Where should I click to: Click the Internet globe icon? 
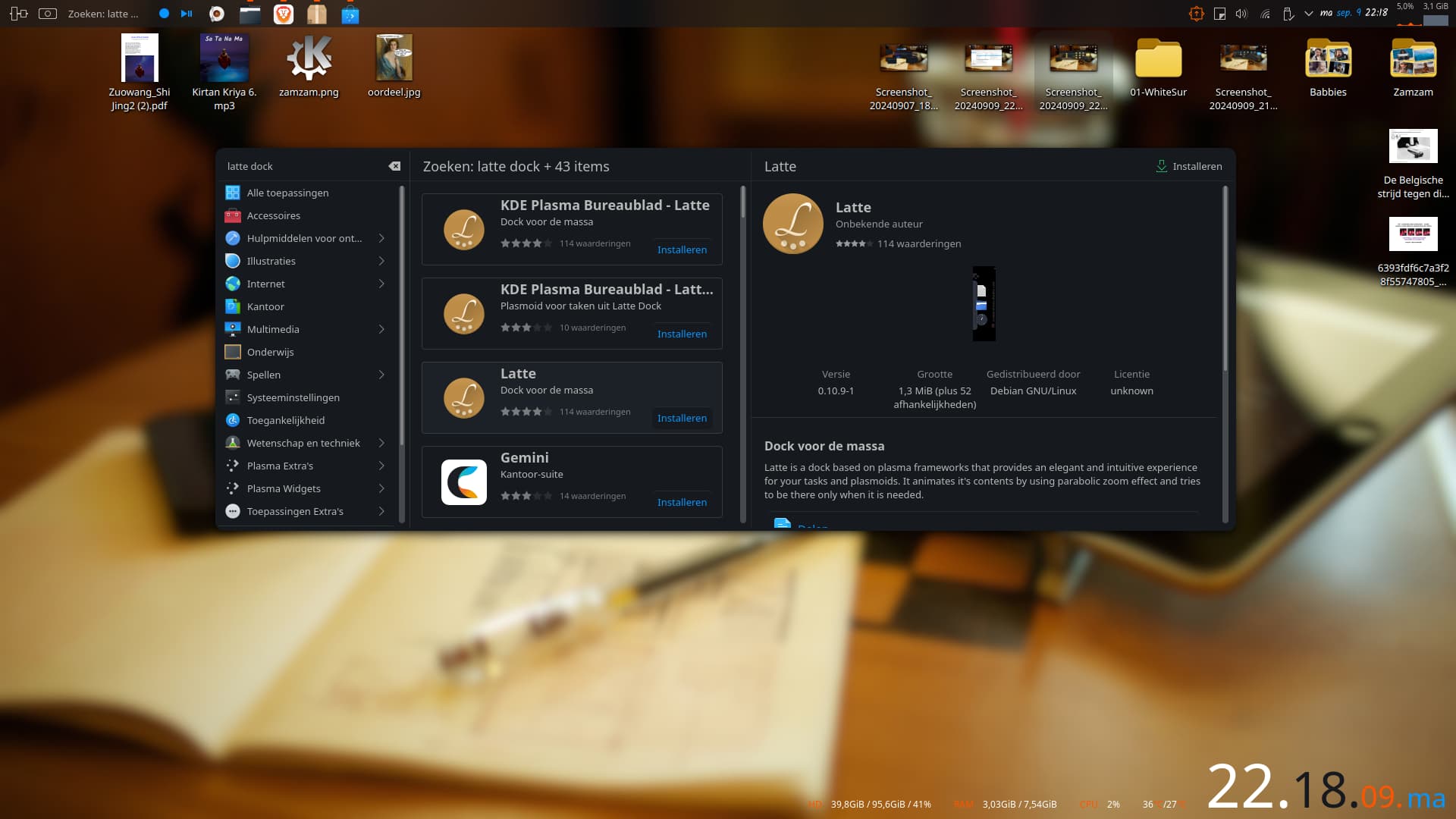click(x=233, y=284)
